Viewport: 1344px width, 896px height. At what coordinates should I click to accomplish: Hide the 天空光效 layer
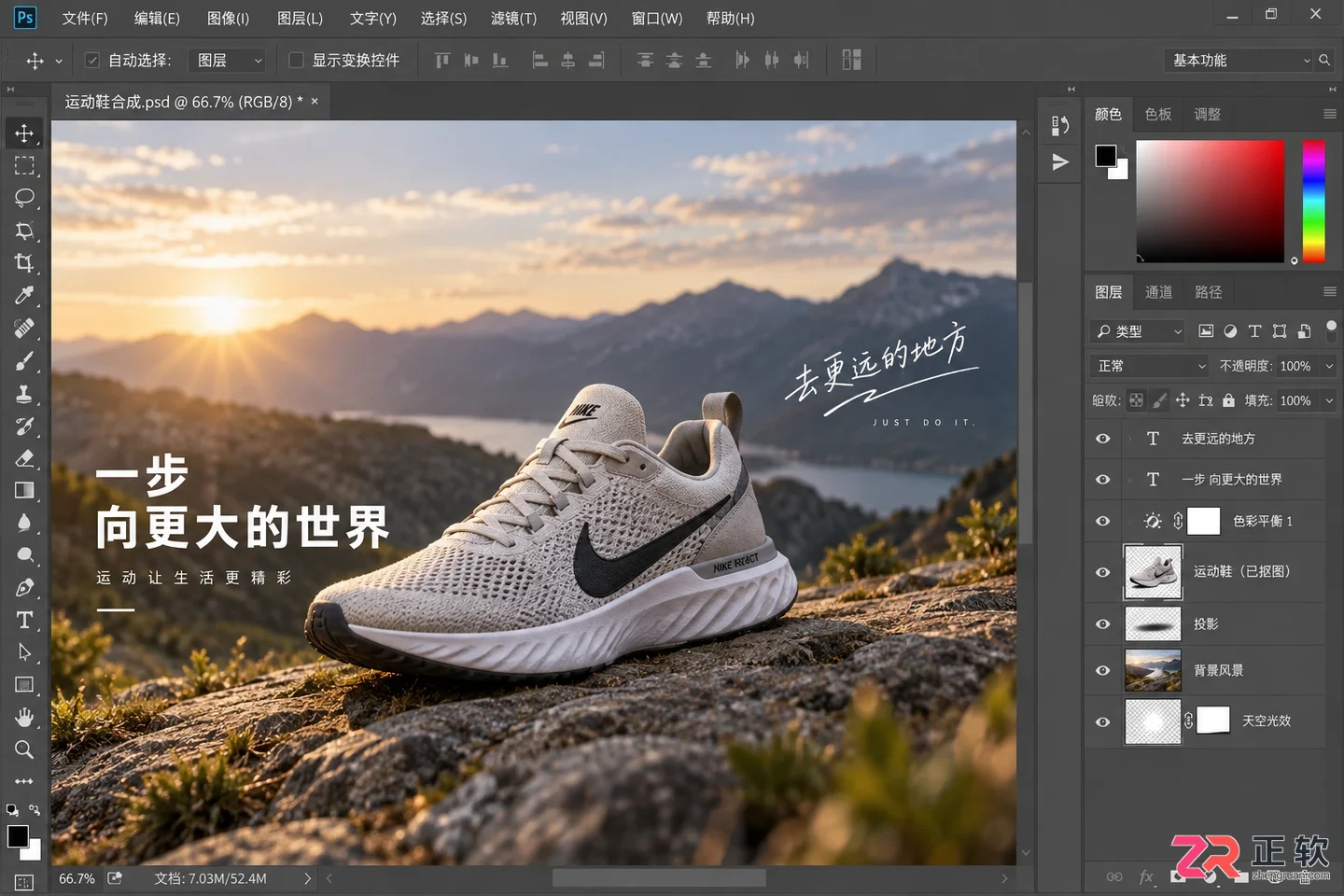pos(1103,721)
